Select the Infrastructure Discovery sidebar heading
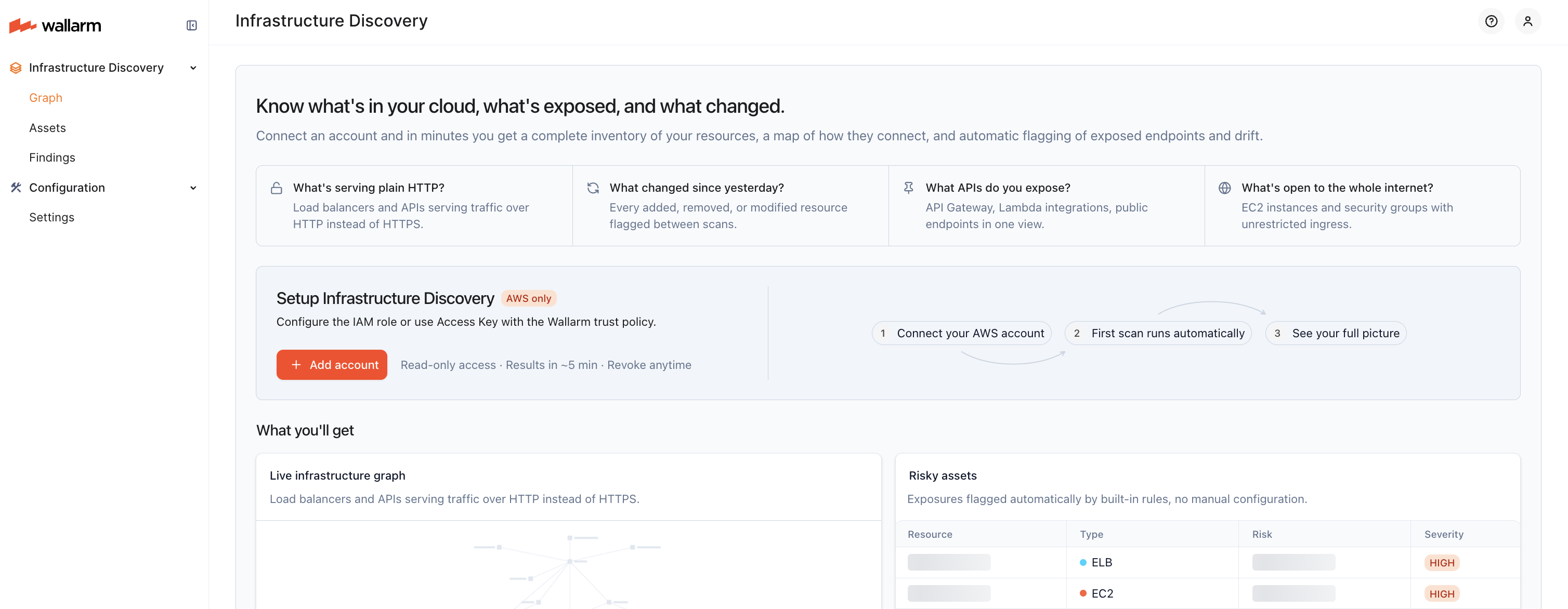The height and width of the screenshot is (609, 1568). pyautogui.click(x=96, y=68)
